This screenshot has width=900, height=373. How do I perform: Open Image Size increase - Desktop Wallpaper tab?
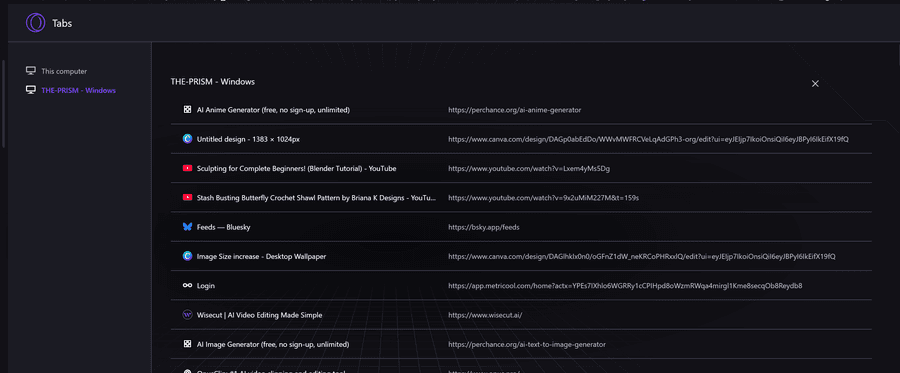coord(261,257)
